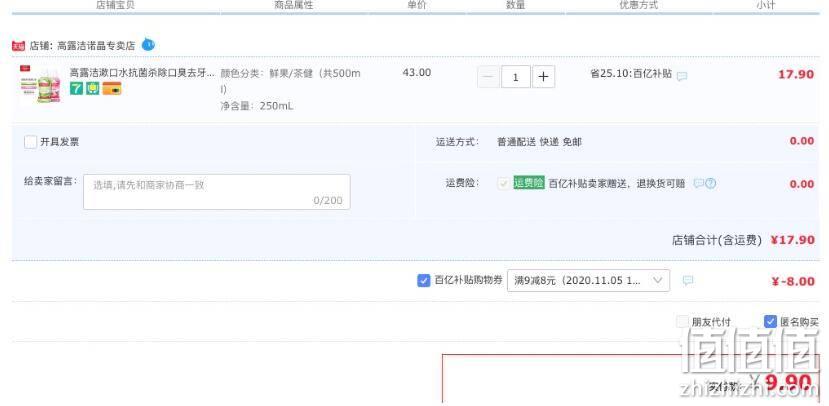Click the quantity input field showing 1
829x406 pixels.
tap(515, 77)
